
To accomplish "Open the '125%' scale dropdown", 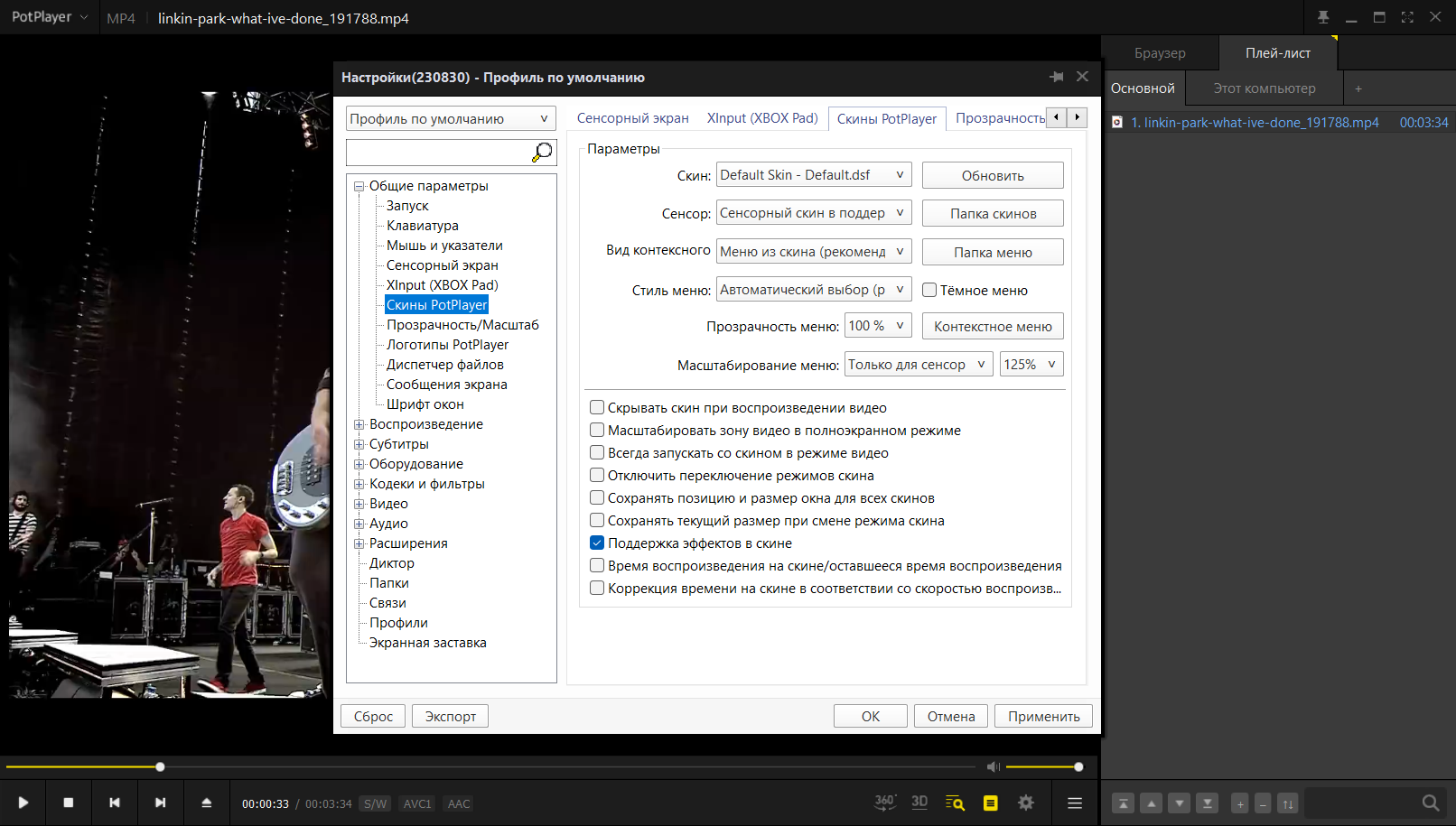I will pos(1031,365).
